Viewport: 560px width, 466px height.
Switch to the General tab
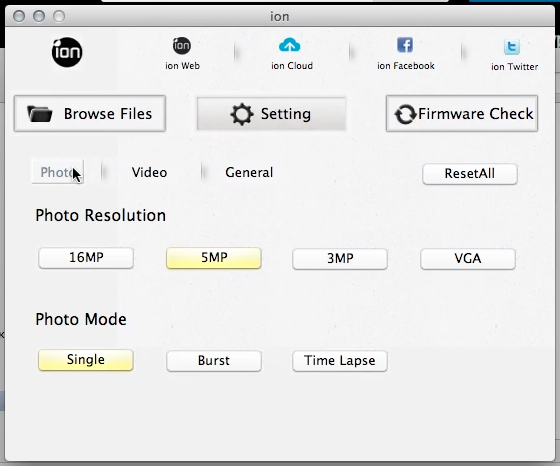(249, 172)
